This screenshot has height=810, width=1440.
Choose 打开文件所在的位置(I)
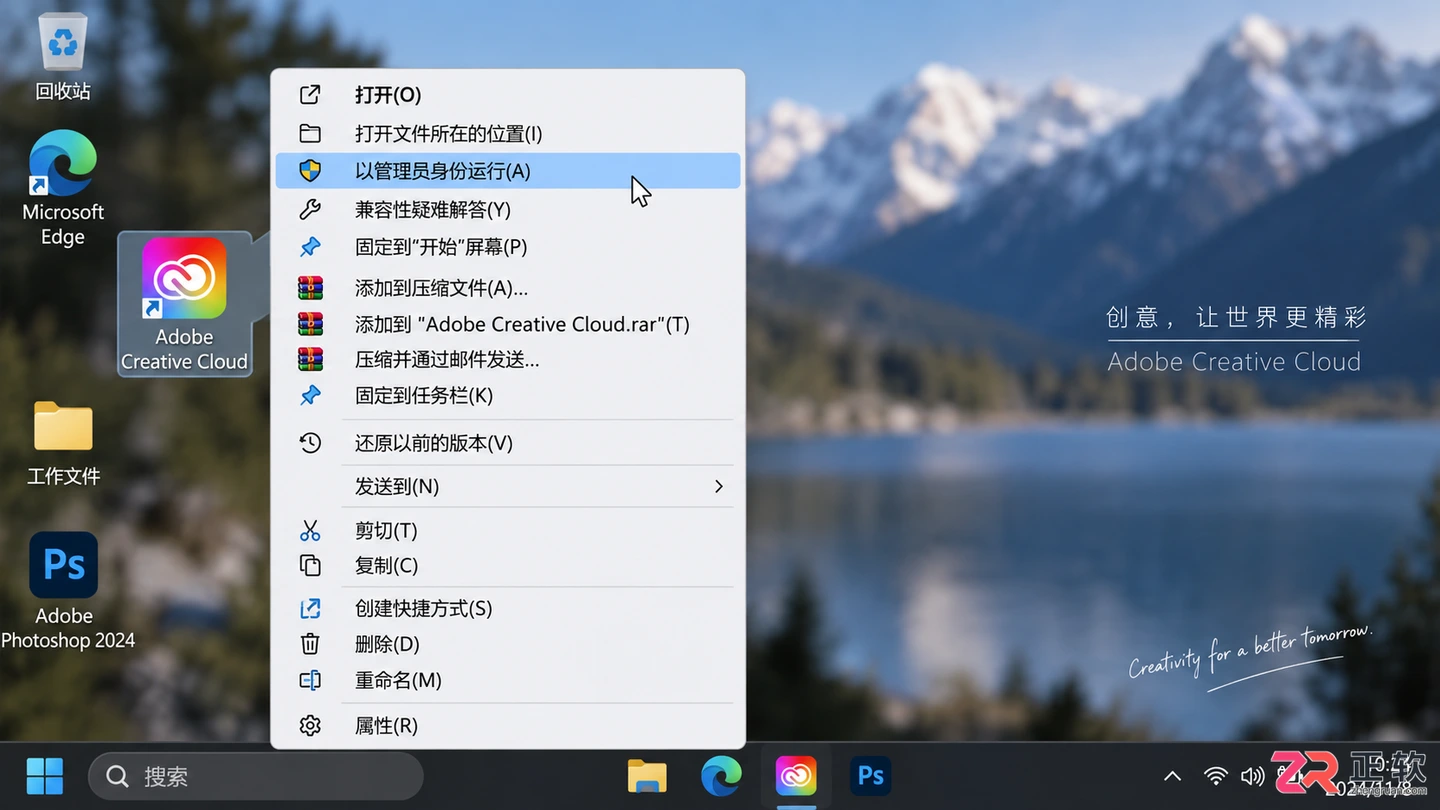click(x=508, y=133)
